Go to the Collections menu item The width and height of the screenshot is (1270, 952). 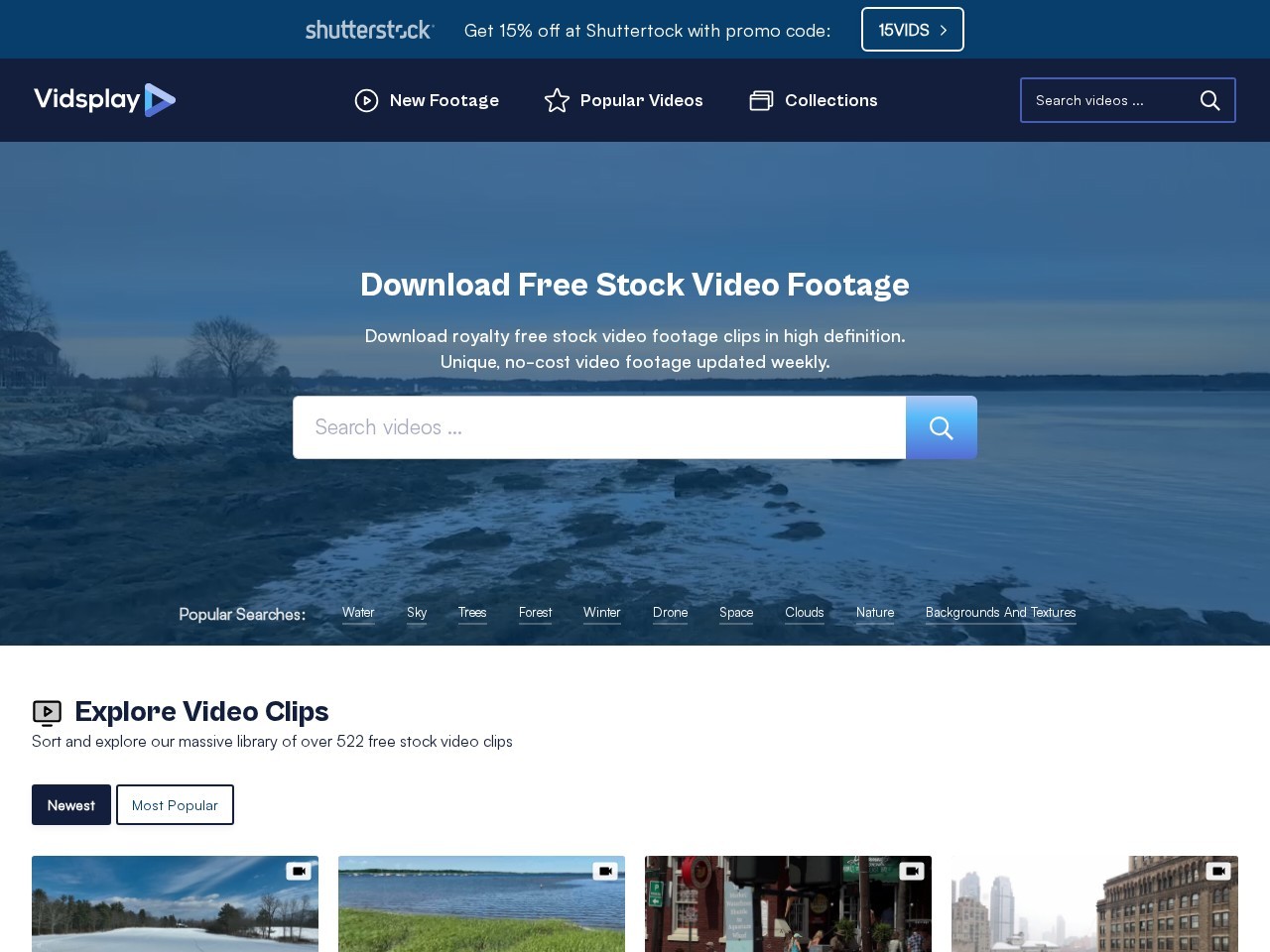tap(830, 101)
